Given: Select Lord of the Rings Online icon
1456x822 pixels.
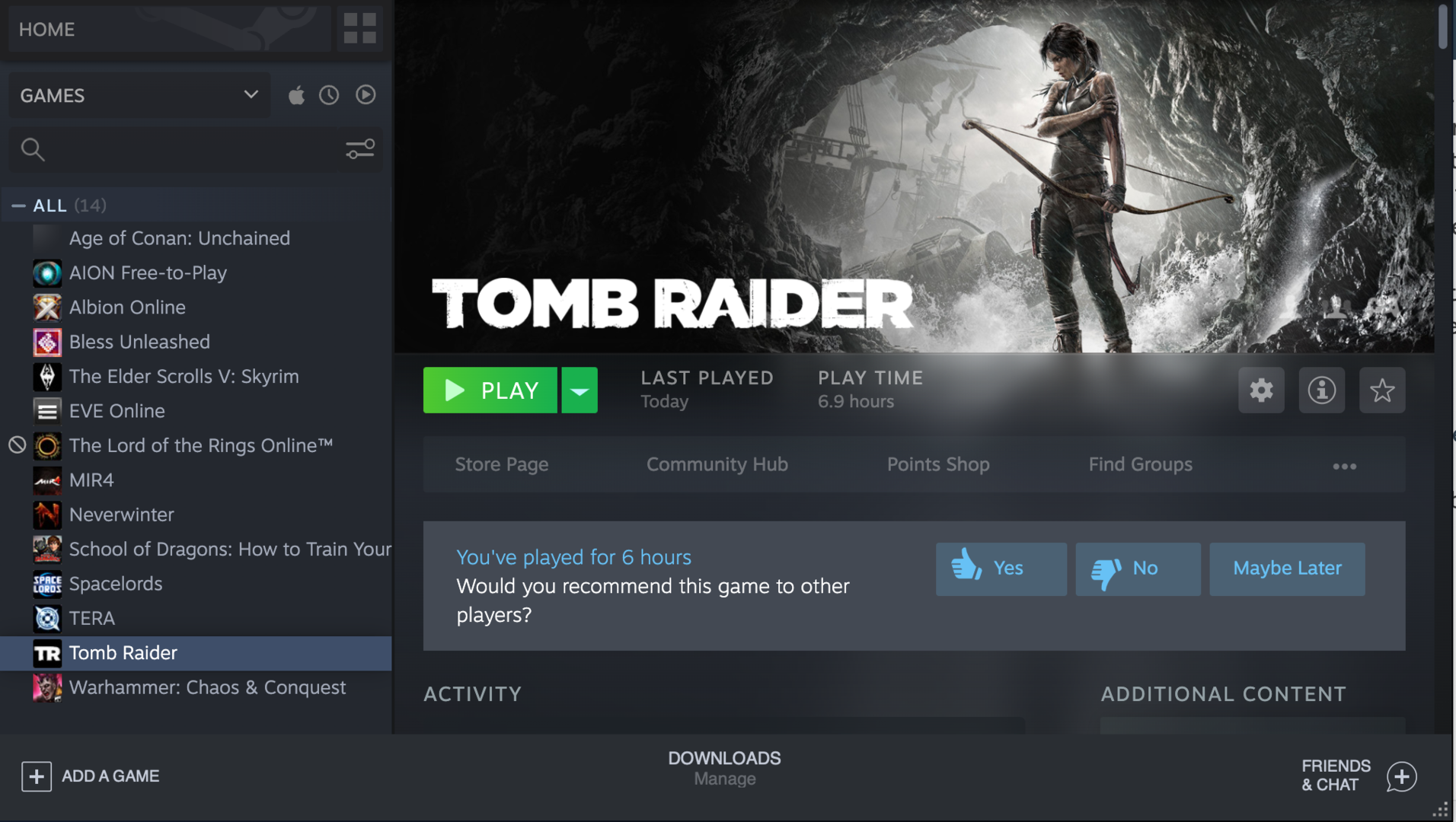Looking at the screenshot, I should pos(47,446).
